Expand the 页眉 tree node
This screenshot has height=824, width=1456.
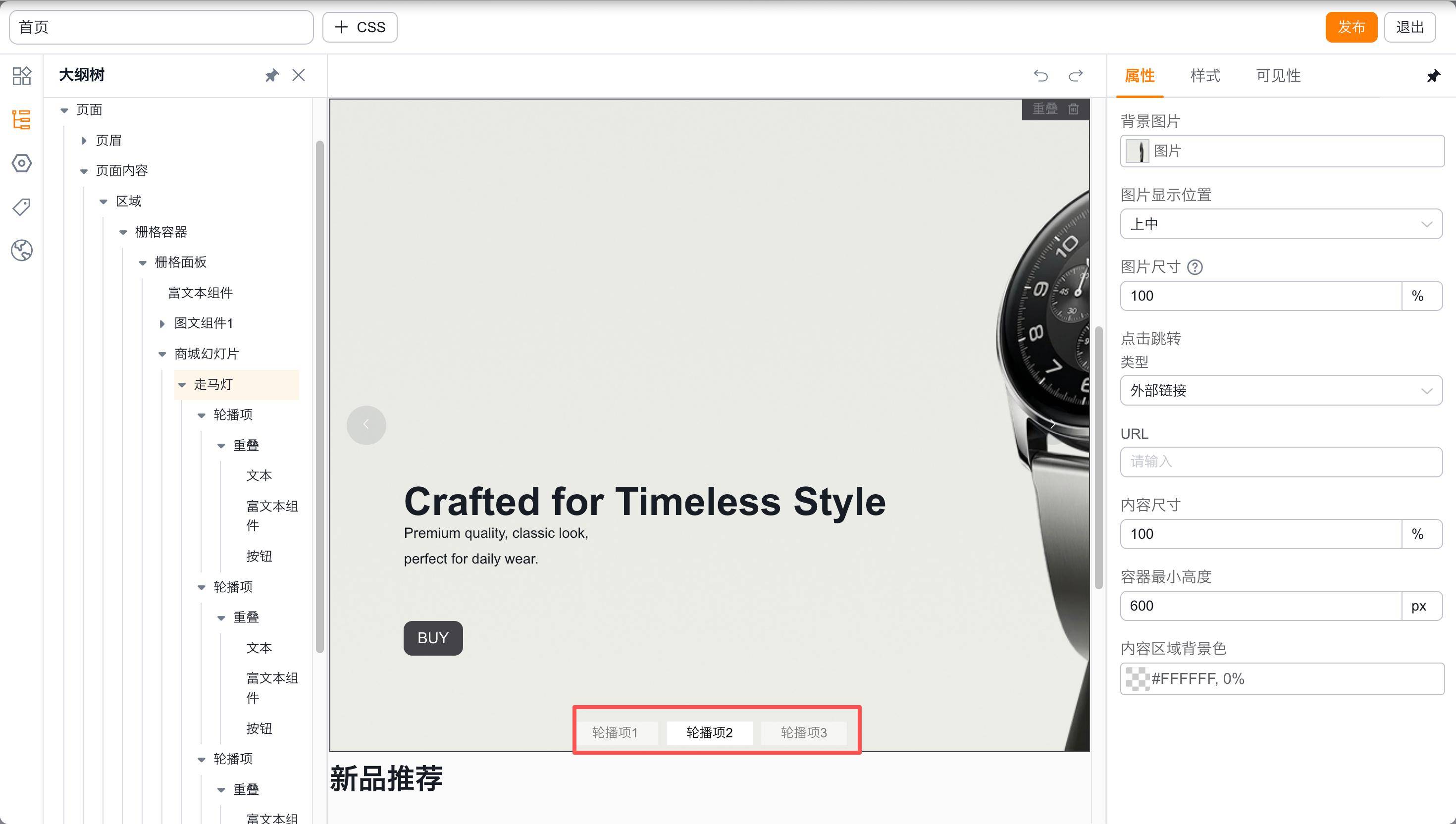[84, 140]
